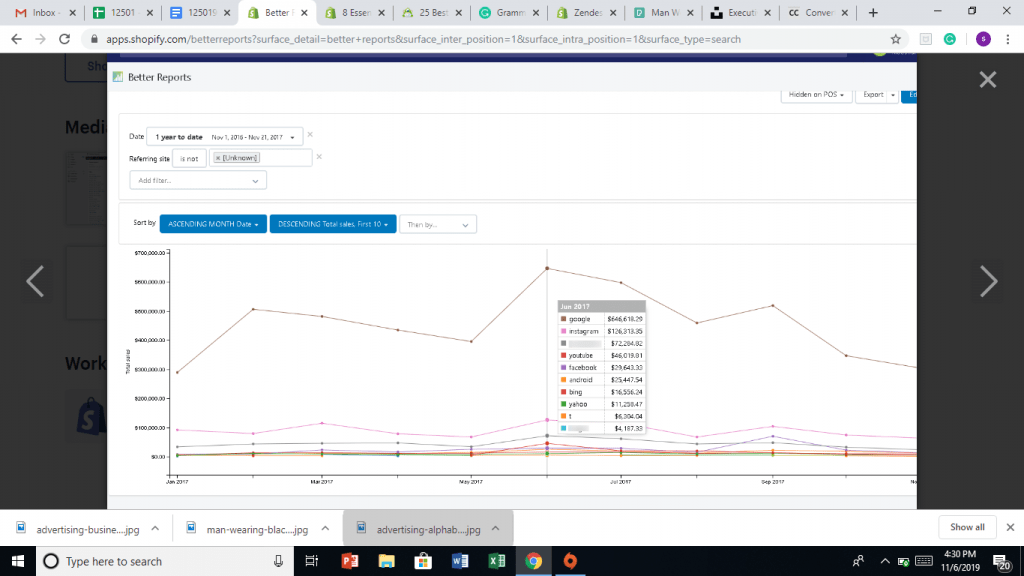This screenshot has height=576, width=1024.
Task: Bookmark this page with star icon
Action: 895,39
